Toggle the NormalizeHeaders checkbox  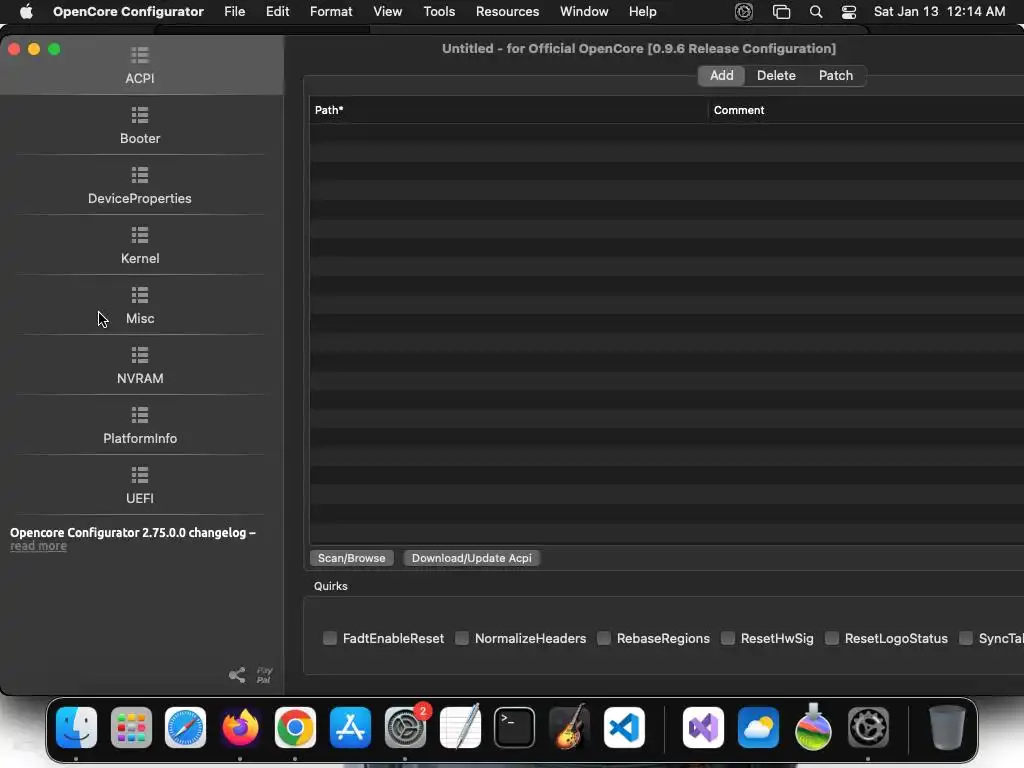[462, 638]
